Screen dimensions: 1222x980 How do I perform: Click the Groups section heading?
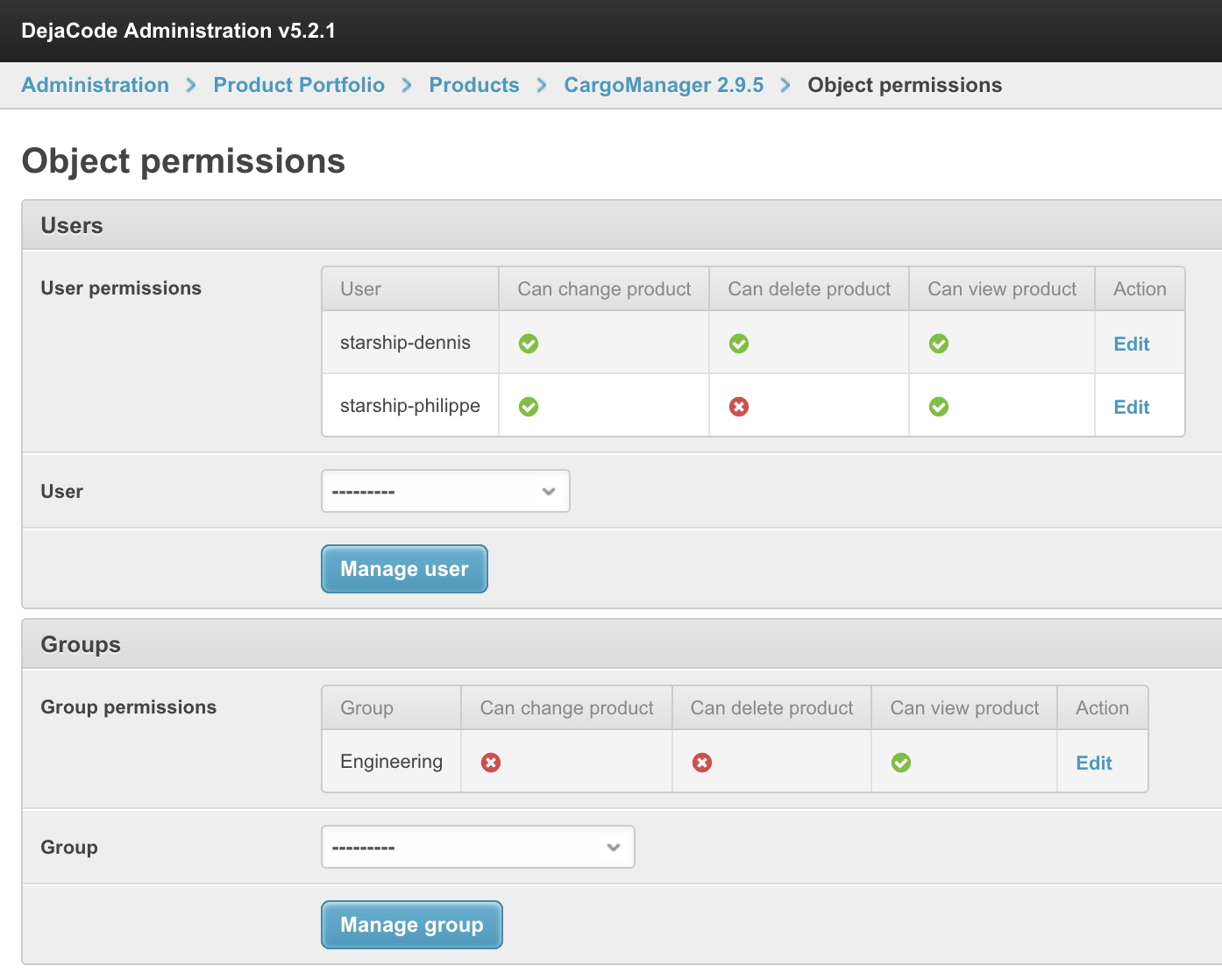[x=81, y=644]
